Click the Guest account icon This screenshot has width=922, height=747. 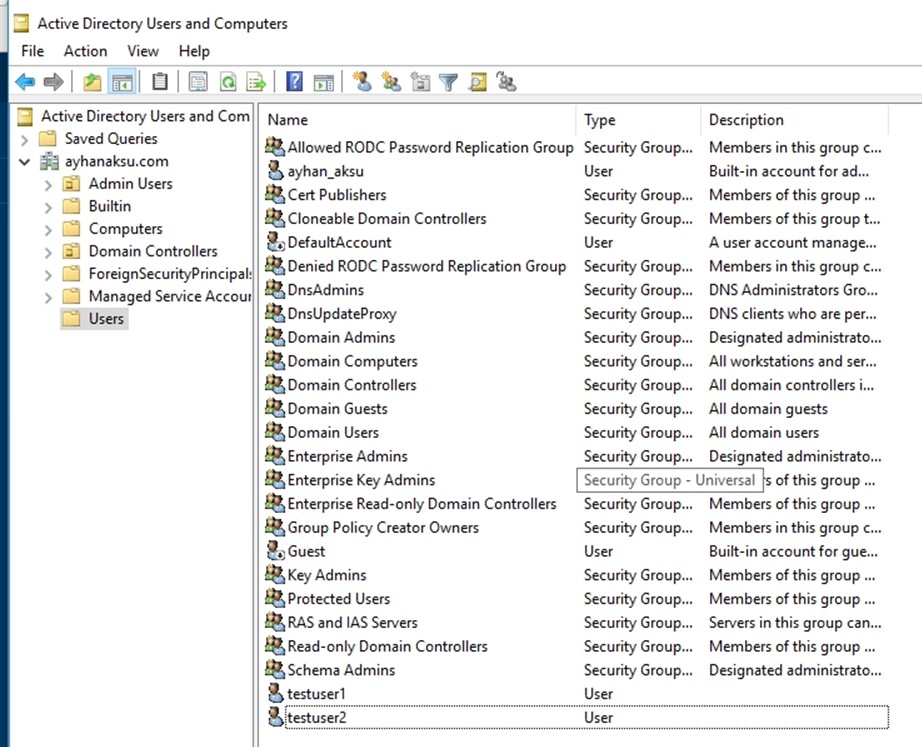[x=275, y=551]
